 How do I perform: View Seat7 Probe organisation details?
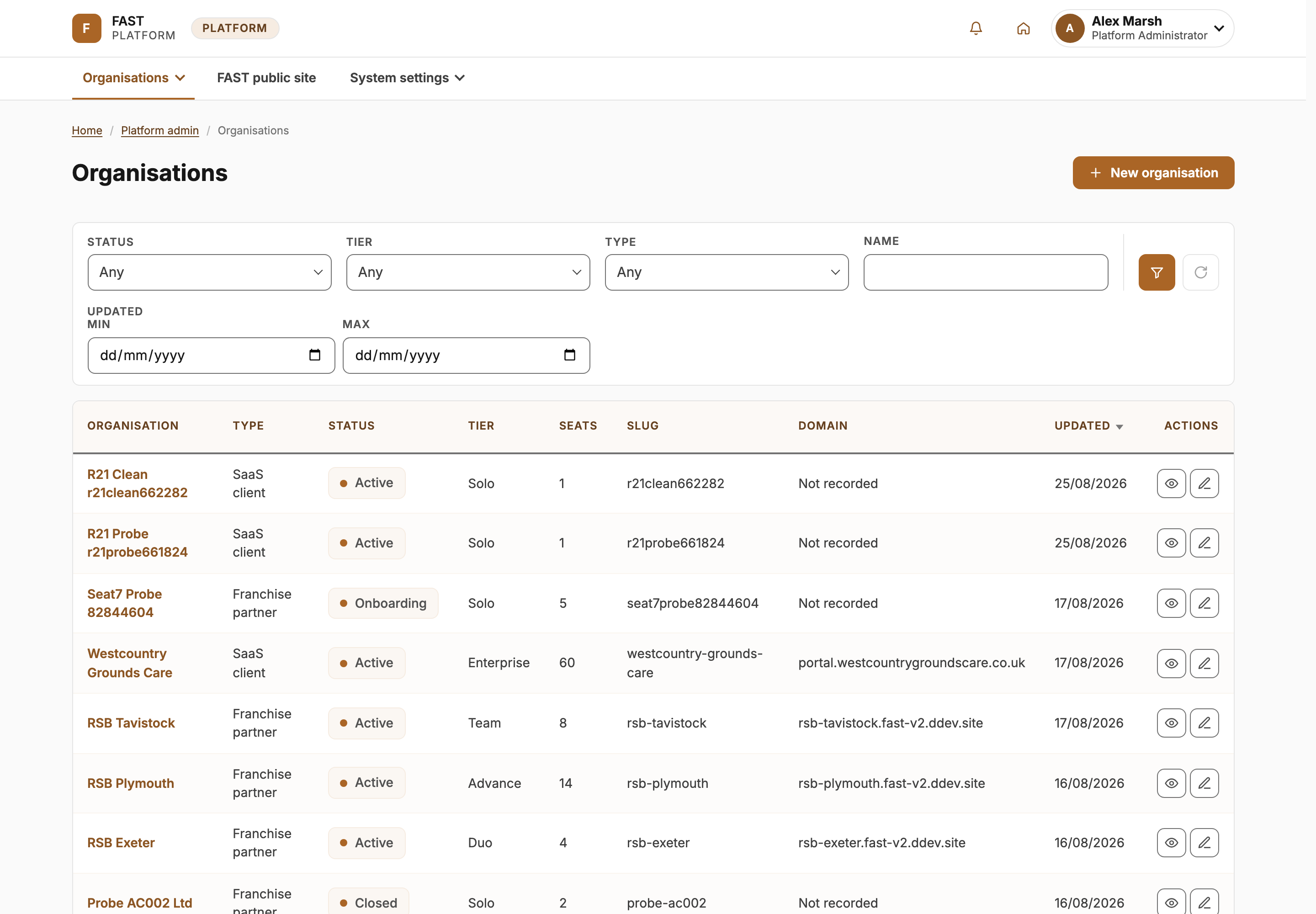click(x=1171, y=603)
